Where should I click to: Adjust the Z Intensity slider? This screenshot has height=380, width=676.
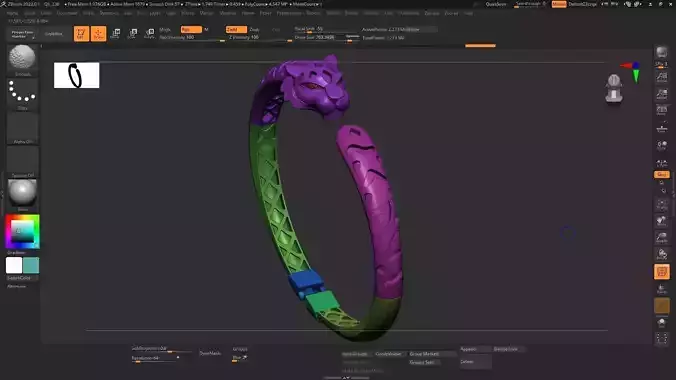(x=261, y=38)
